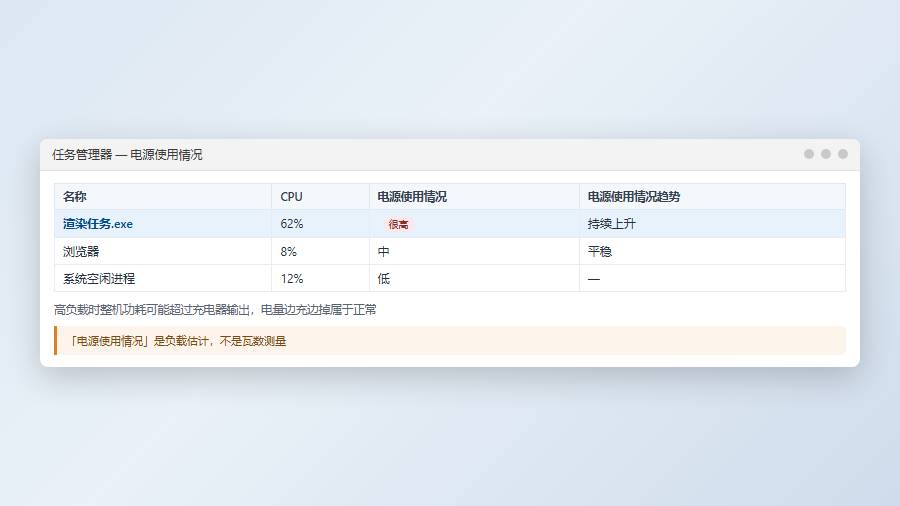Click the rightmost window control dot
The image size is (900, 506).
pos(843,154)
